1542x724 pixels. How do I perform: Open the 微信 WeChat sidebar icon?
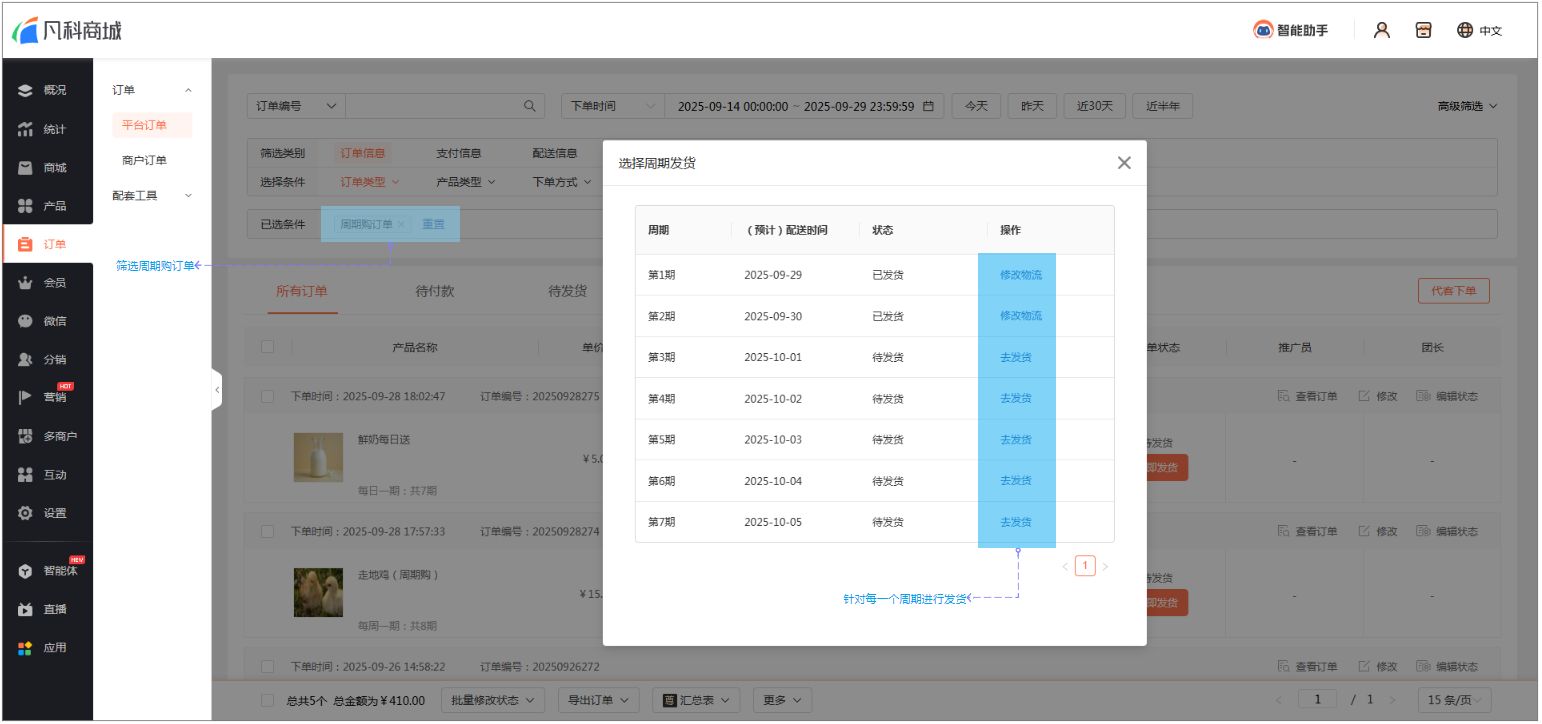tap(26, 321)
